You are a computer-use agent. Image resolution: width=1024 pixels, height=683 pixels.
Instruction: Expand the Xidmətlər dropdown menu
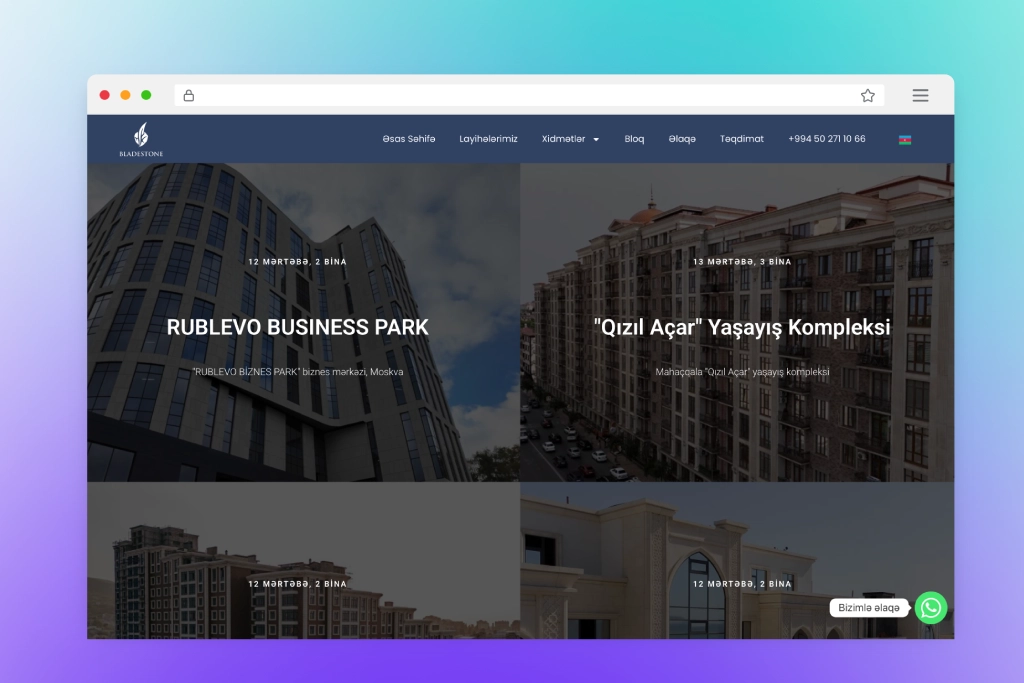[563, 139]
